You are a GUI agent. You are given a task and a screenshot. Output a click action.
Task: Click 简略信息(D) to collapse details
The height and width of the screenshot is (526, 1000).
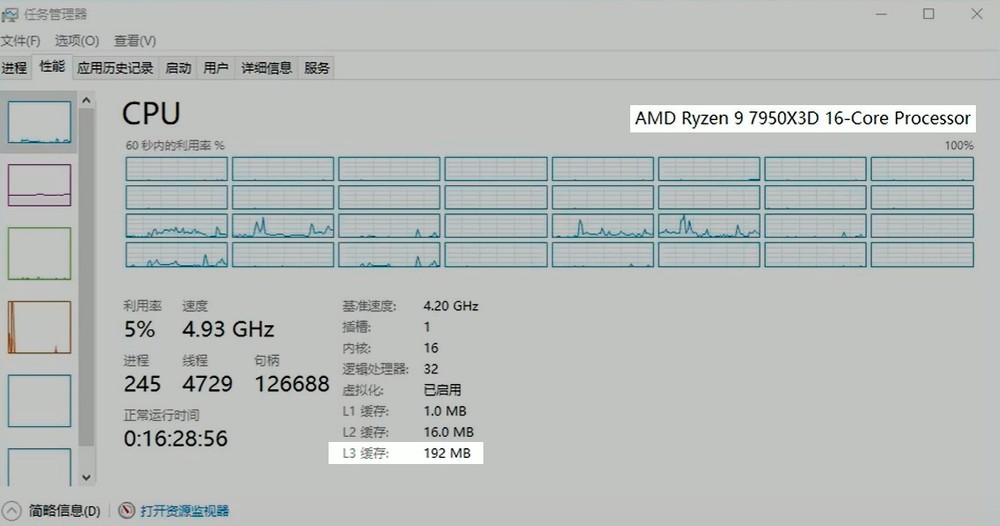[64, 511]
